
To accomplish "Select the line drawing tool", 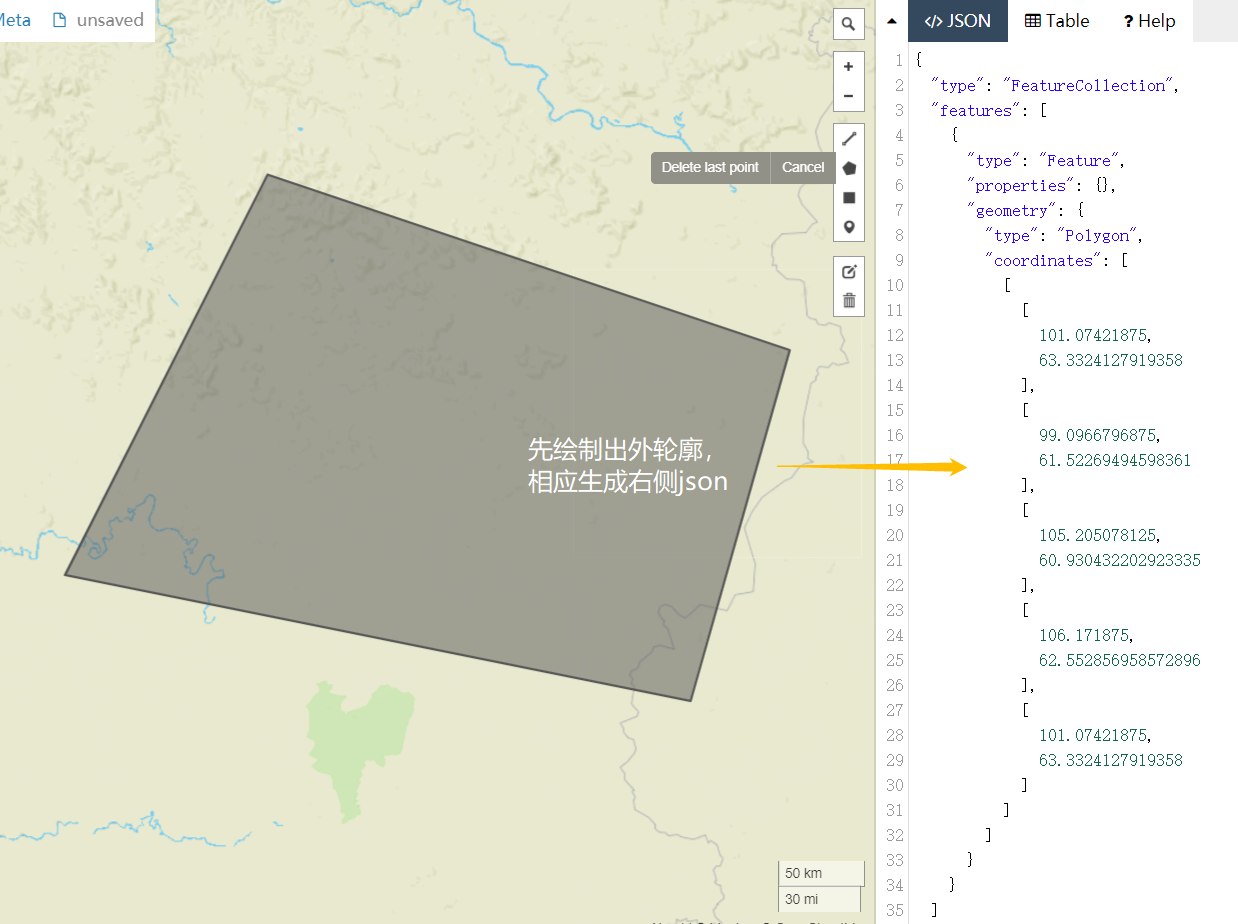I will (848, 138).
